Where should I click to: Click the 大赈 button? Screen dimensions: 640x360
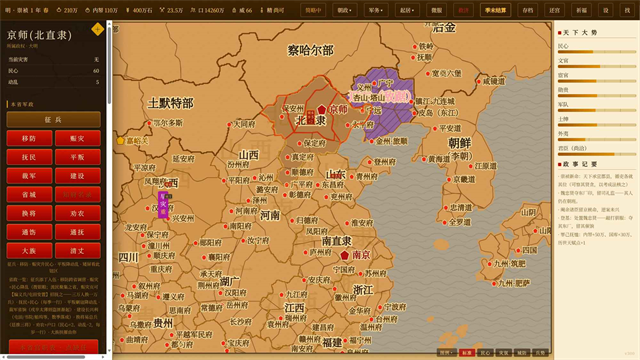(29, 251)
